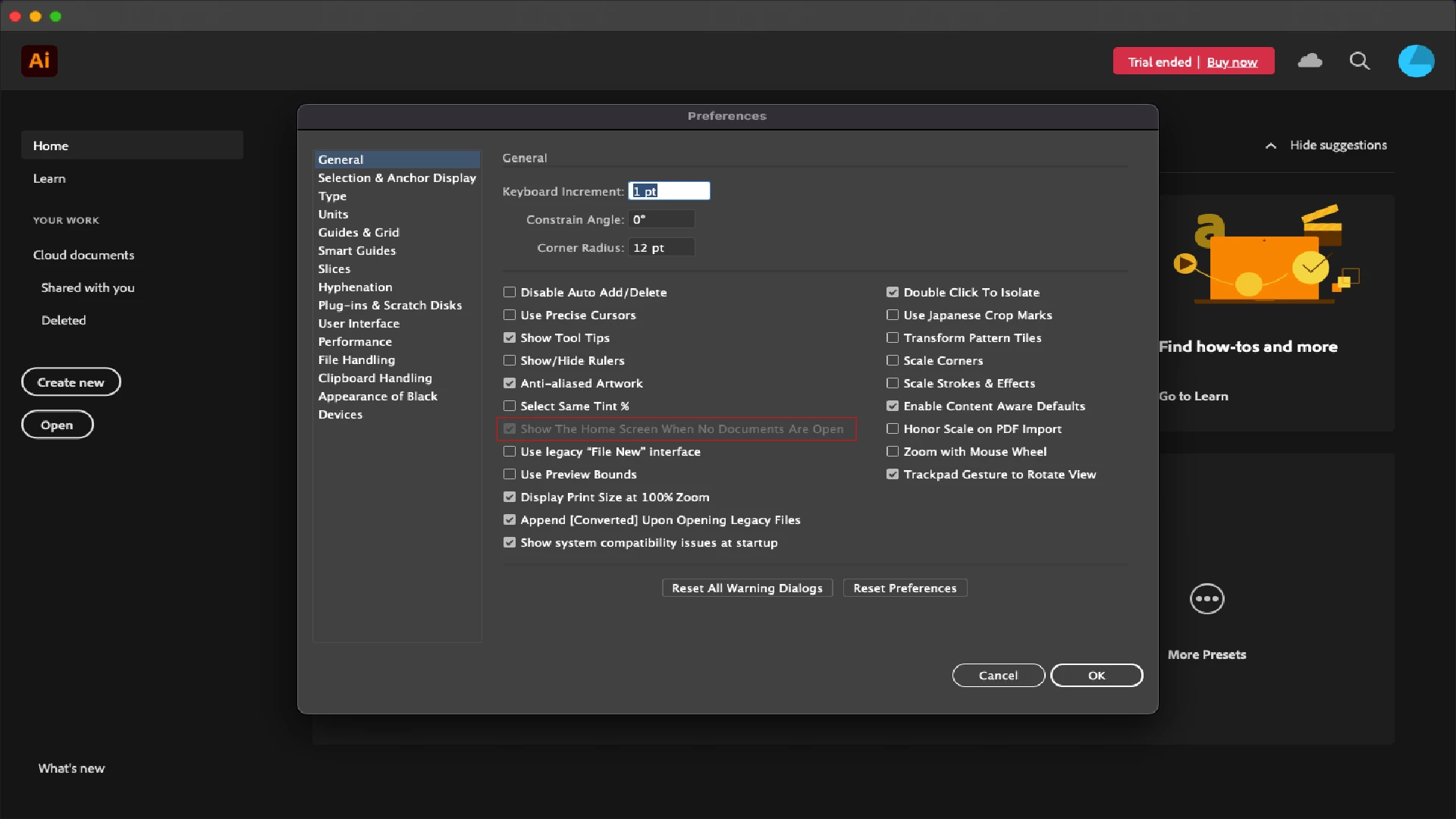Switch to Guides & Grid preferences

tap(359, 232)
